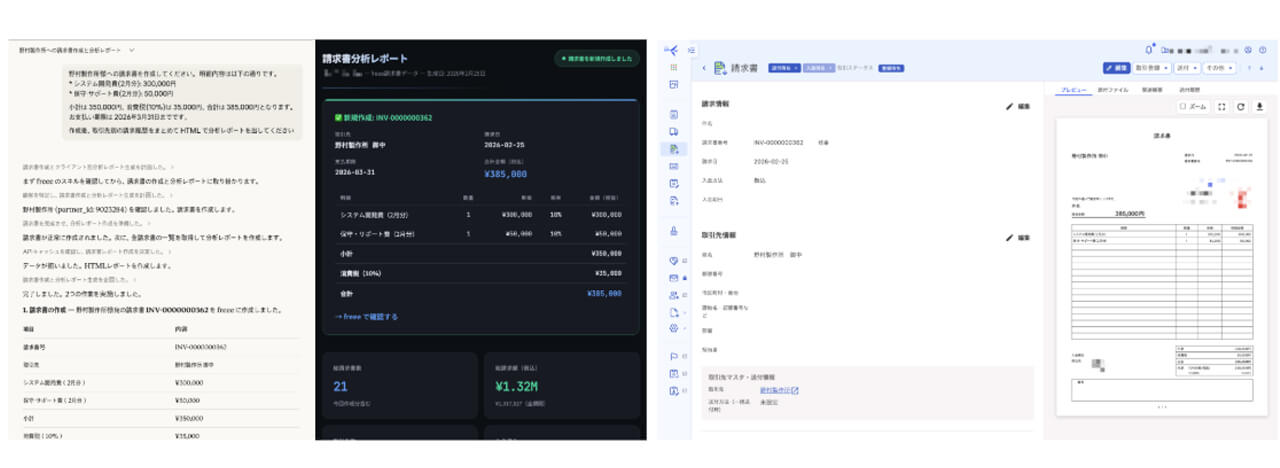Open the apps grid icon in sidebar
This screenshot has height=468, width=1280.
tap(674, 67)
